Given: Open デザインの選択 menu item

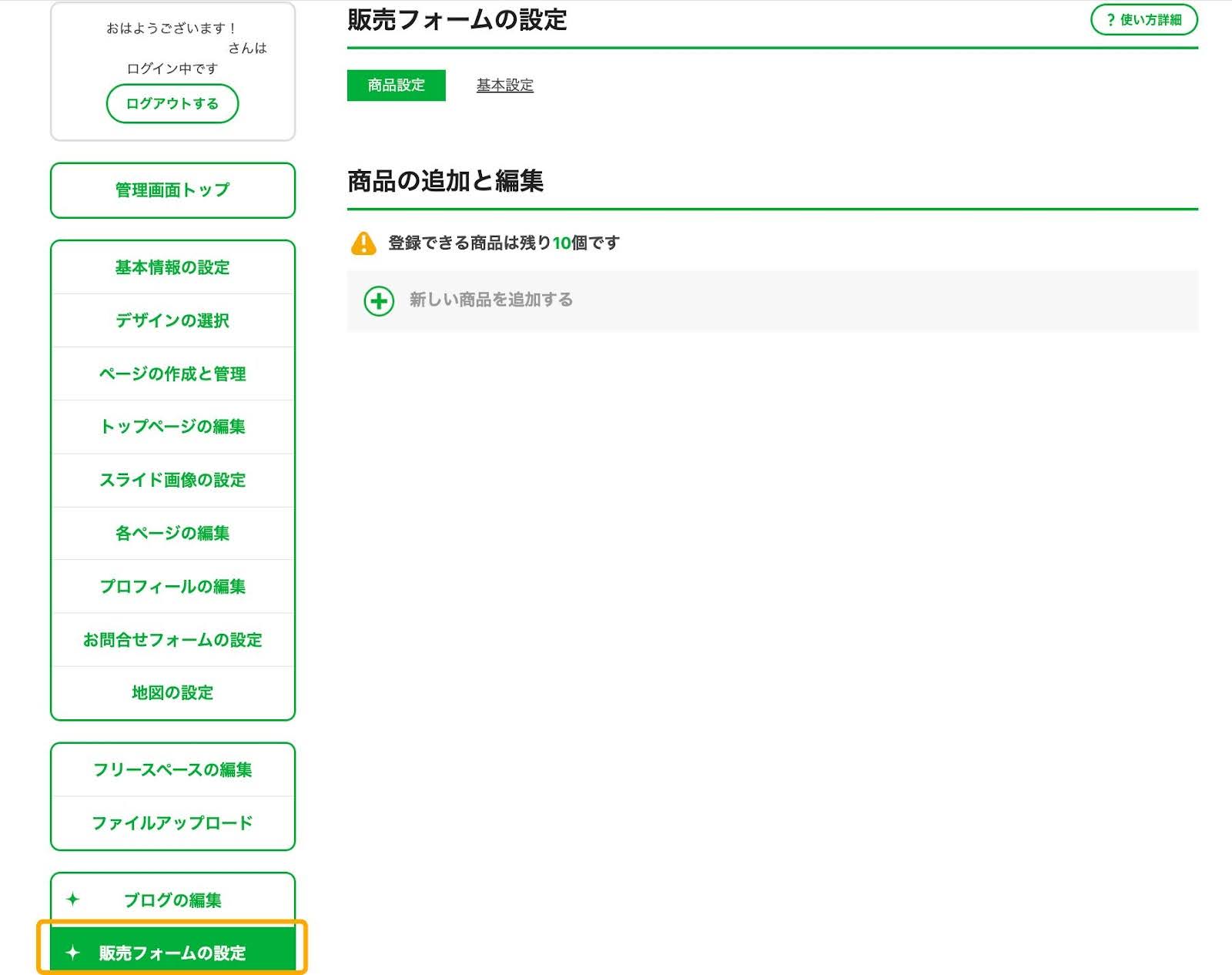Looking at the screenshot, I should (x=172, y=320).
